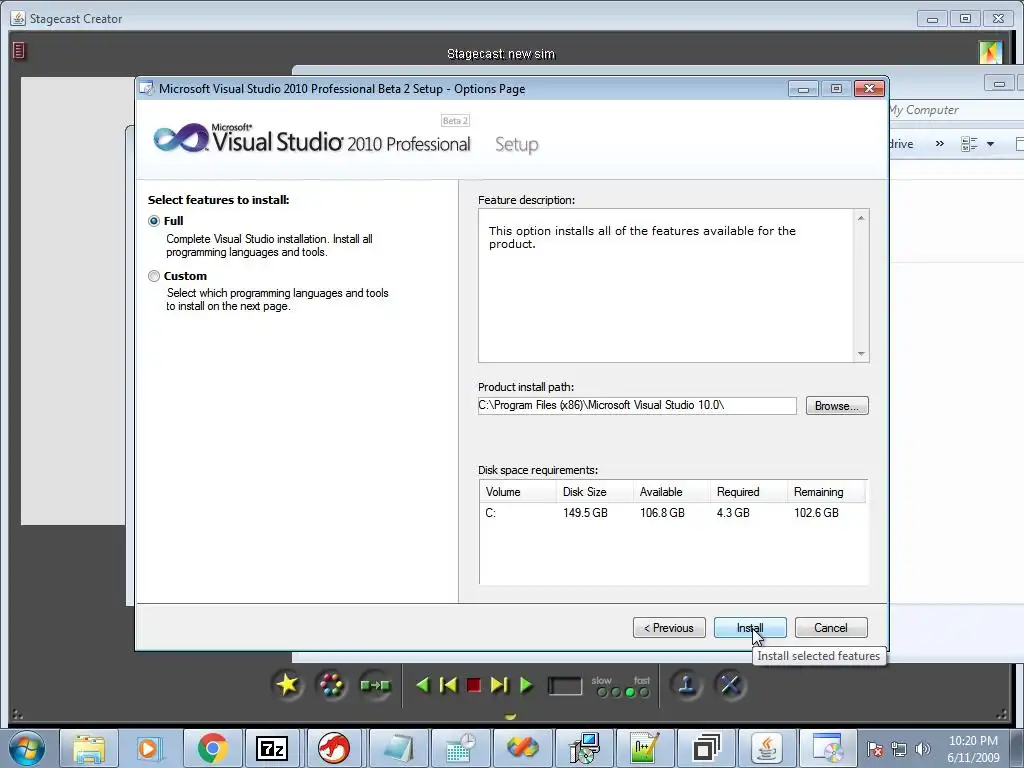1024x768 pixels.
Task: Click the red dragon browser taskbar icon
Action: (334, 748)
